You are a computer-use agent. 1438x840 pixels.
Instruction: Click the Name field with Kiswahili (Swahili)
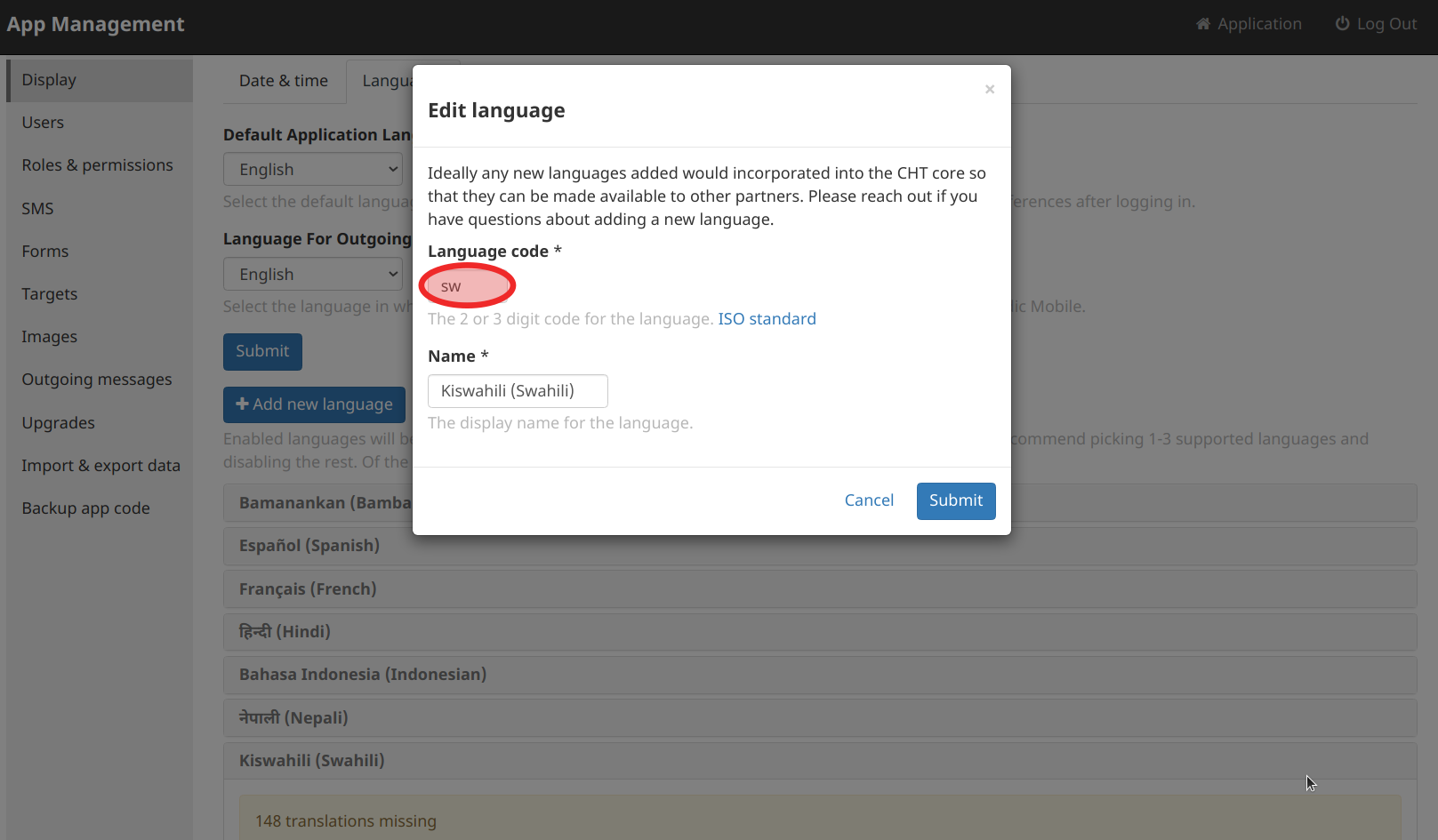pos(518,391)
